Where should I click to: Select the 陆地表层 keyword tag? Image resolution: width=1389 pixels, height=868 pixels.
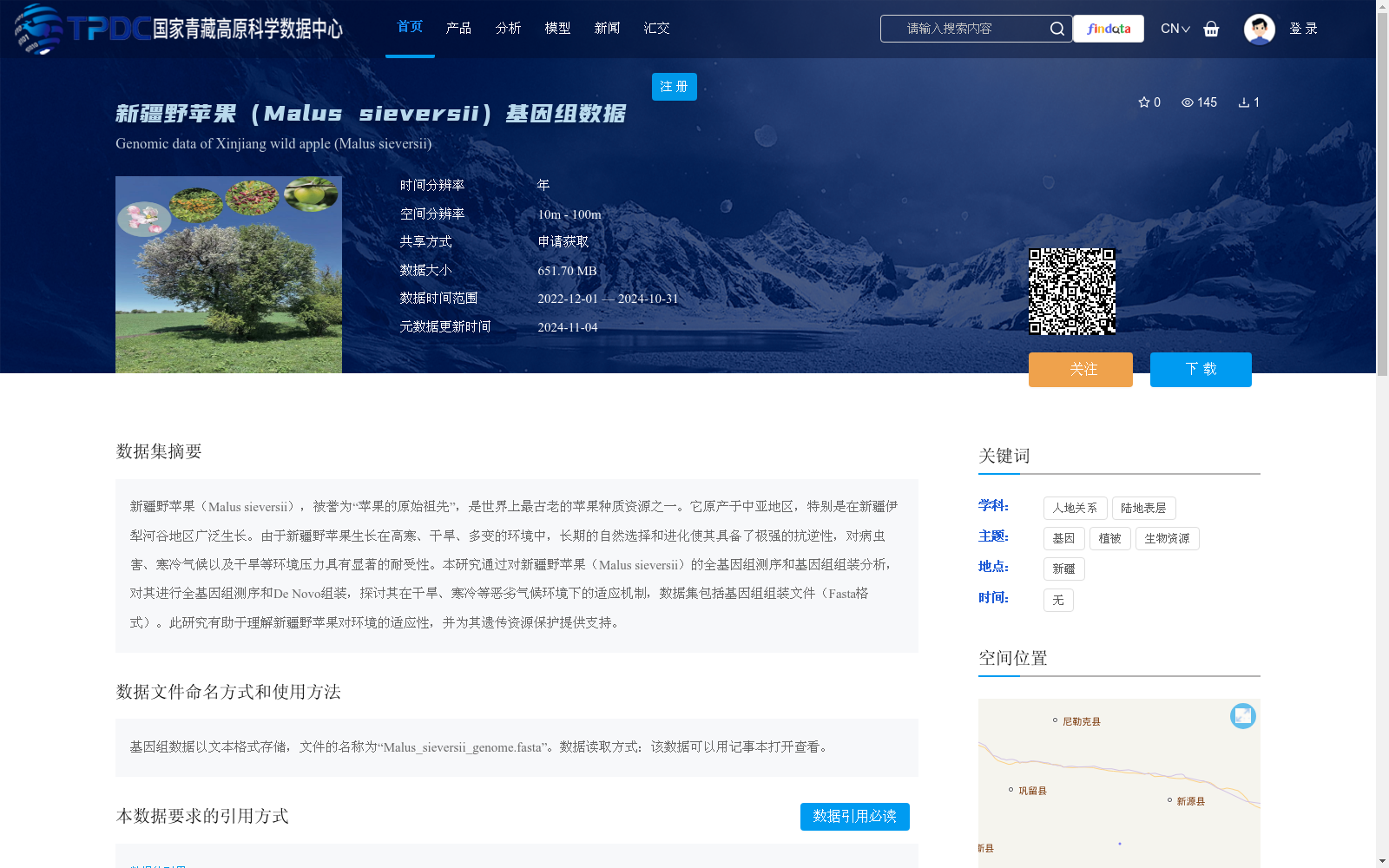click(x=1143, y=509)
